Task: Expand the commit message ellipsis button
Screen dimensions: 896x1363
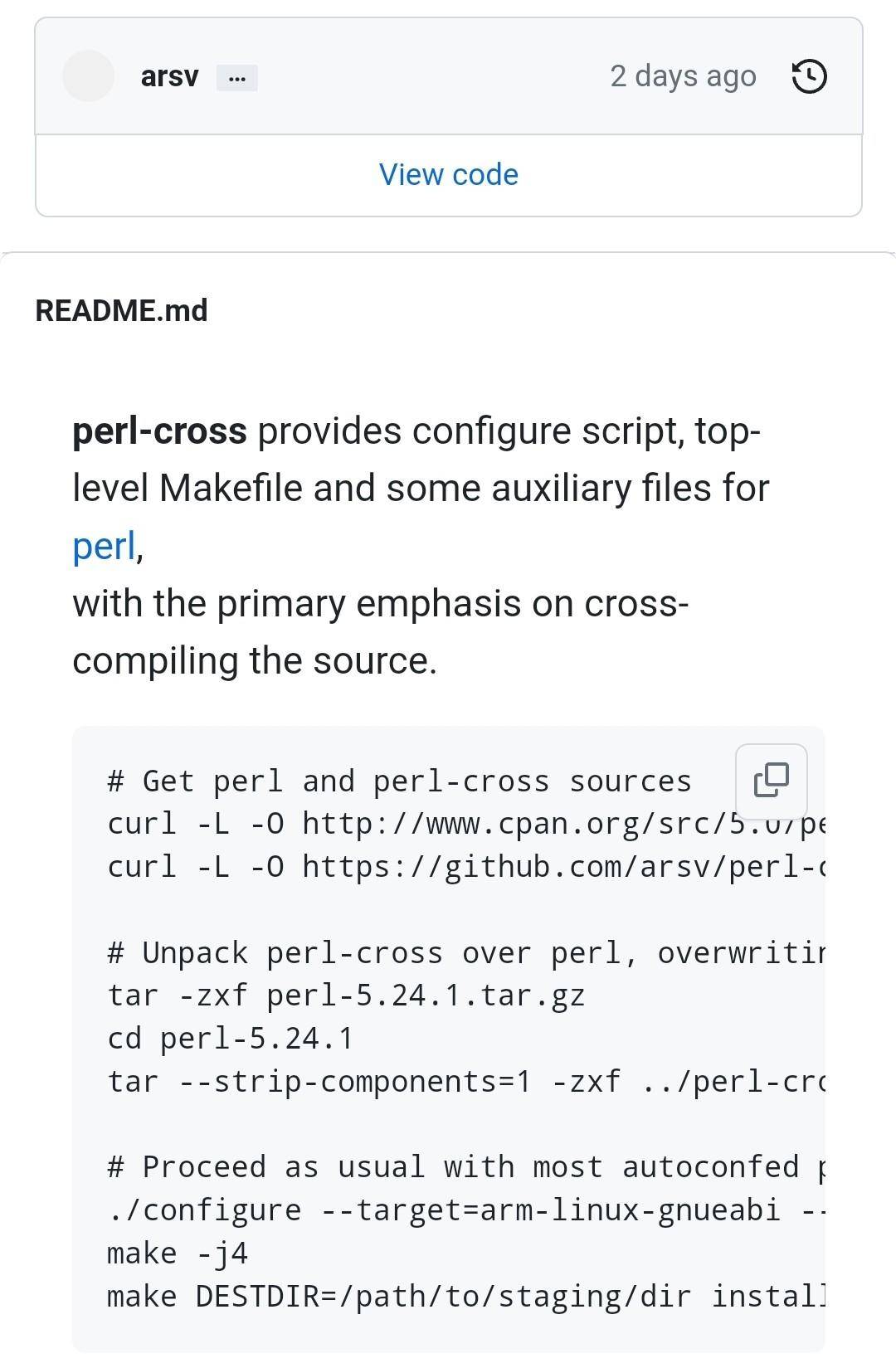Action: point(237,78)
